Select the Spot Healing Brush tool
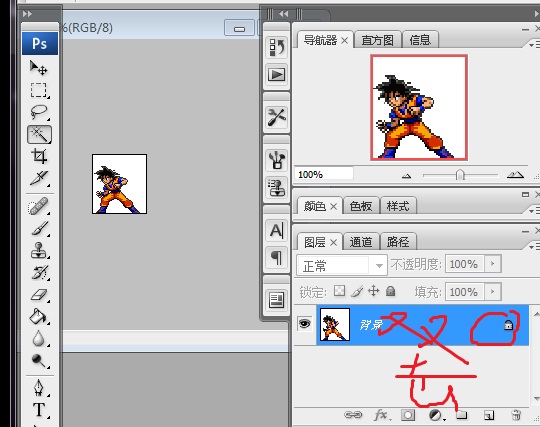Screen dimensions: 540x427 point(39,206)
